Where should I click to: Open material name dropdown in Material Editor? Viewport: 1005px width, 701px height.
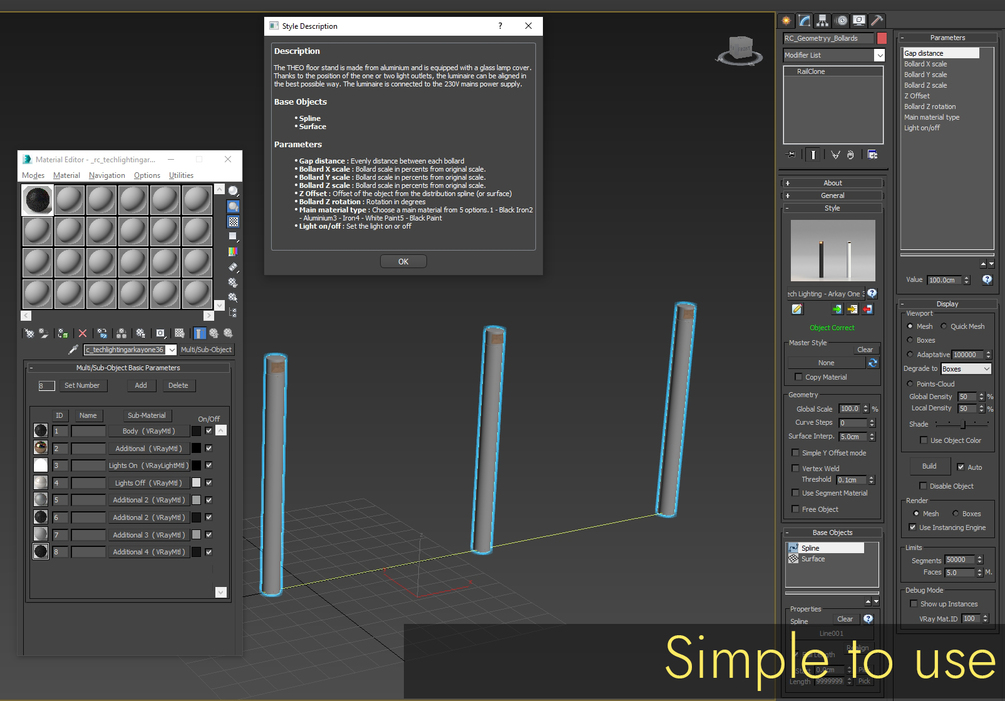[x=171, y=350]
